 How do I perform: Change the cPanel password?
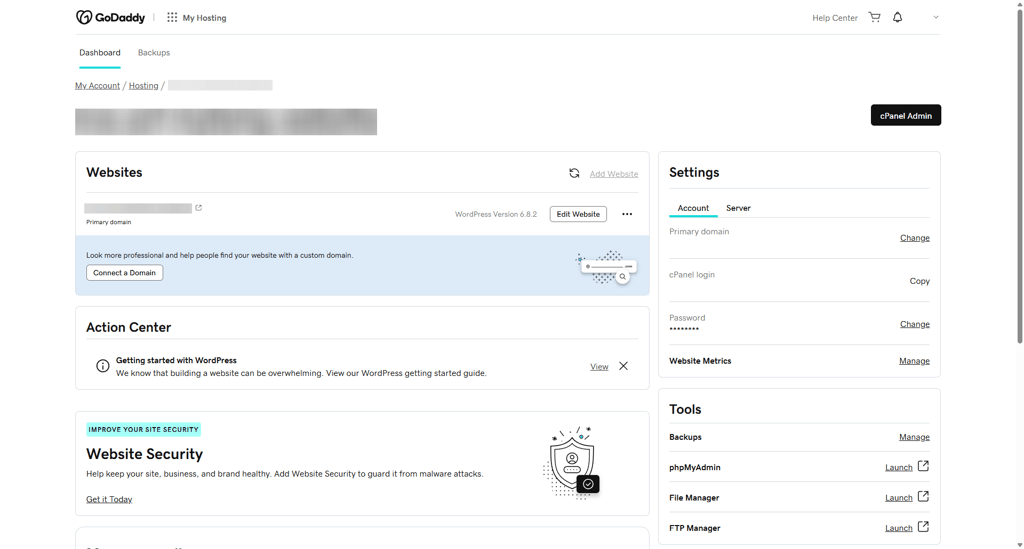tap(914, 324)
